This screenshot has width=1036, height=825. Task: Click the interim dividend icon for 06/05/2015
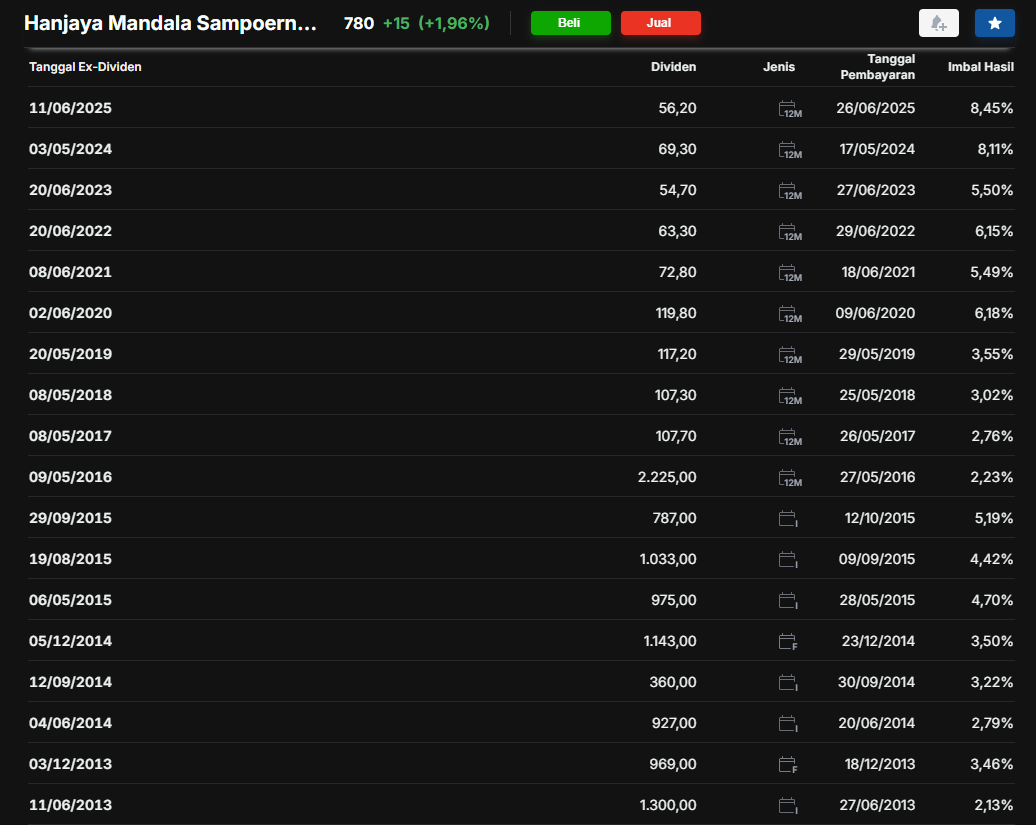pyautogui.click(x=788, y=600)
